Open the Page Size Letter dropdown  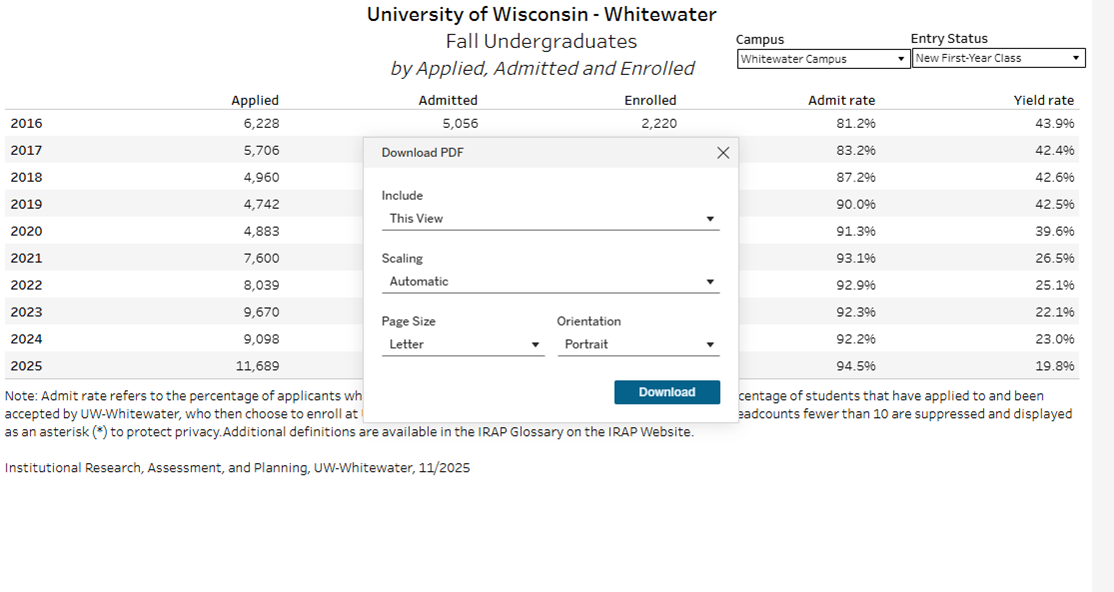[463, 344]
